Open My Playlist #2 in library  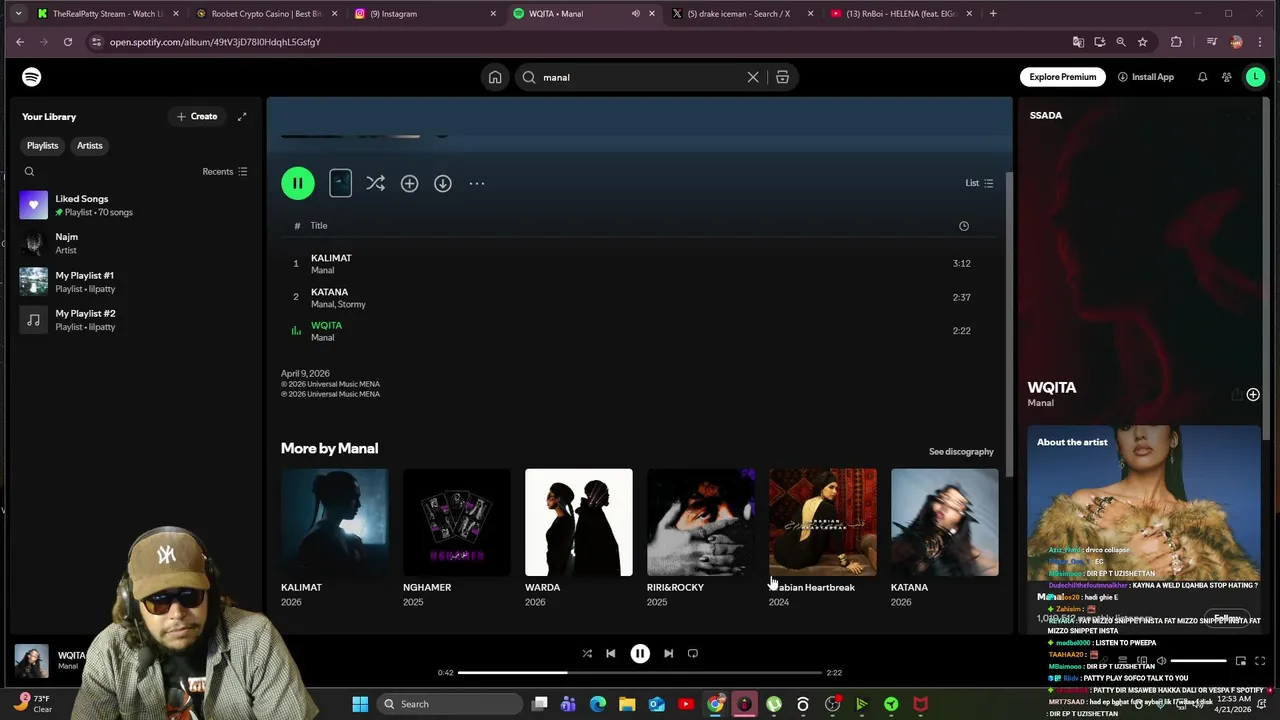(134, 320)
